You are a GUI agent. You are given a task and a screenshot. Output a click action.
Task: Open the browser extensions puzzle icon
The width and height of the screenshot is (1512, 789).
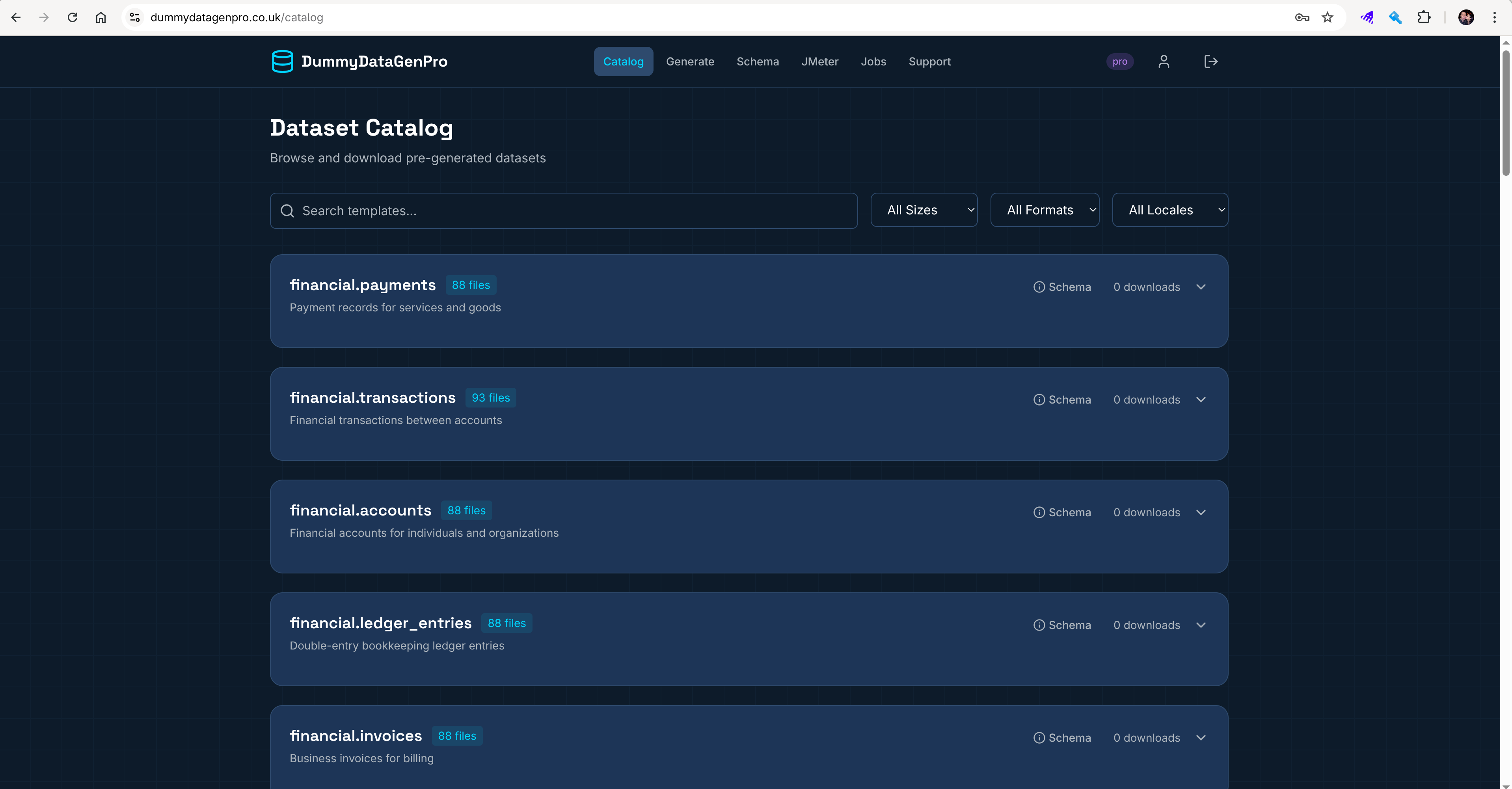1424,17
